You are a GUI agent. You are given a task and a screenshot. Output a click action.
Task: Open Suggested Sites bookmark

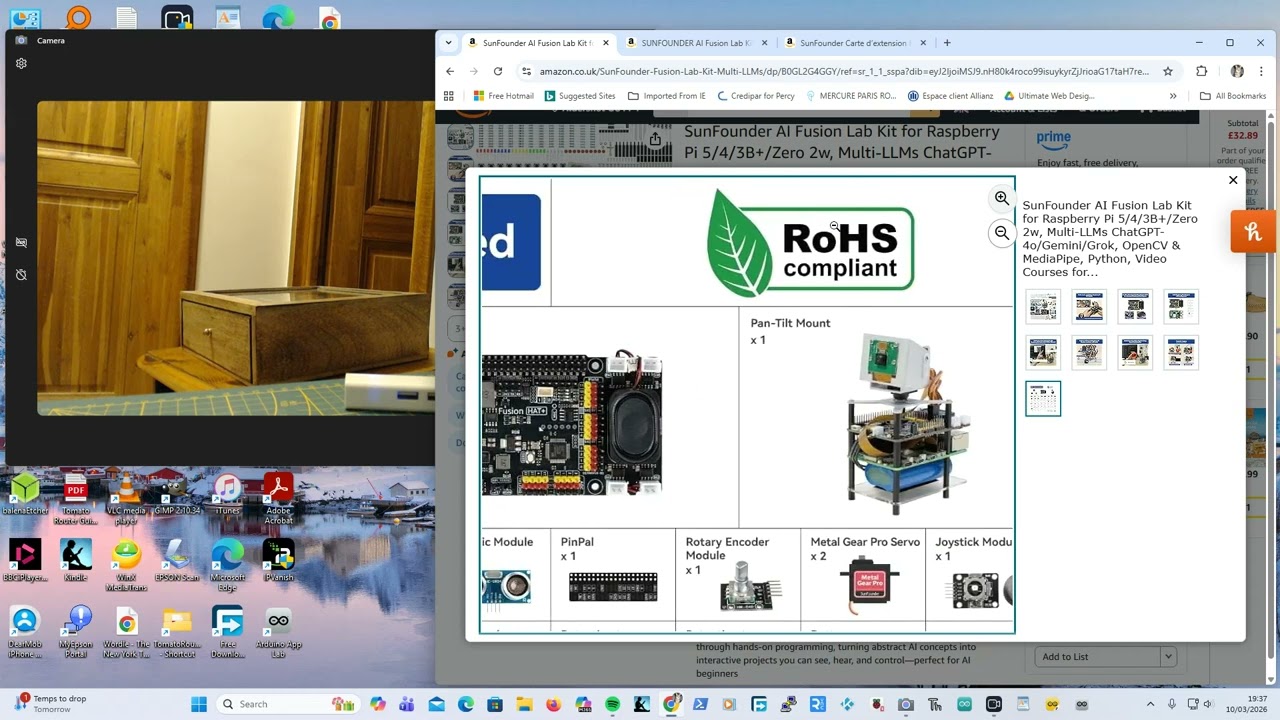pos(580,96)
